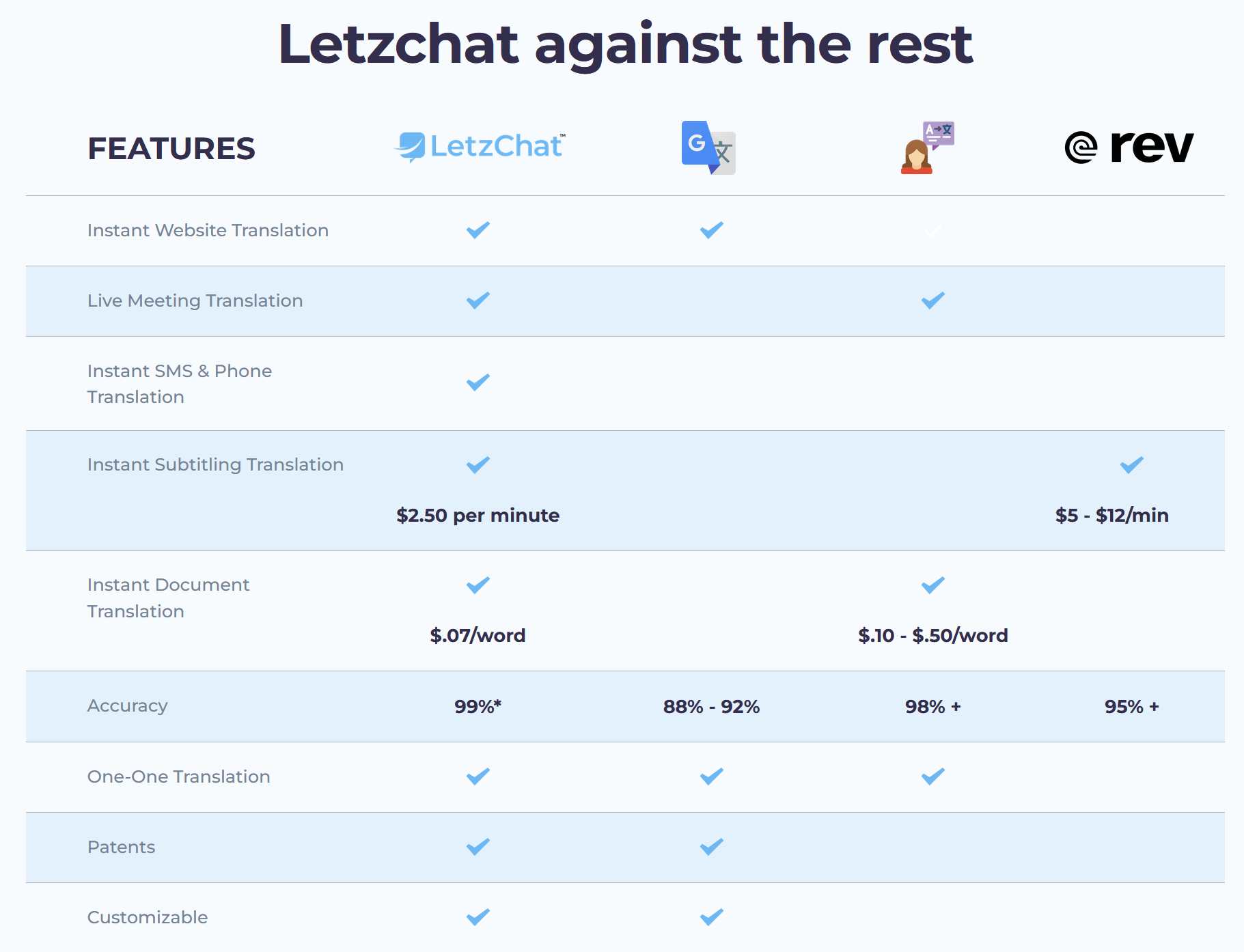The height and width of the screenshot is (952, 1244).
Task: Click the "Live Meeting Translation" feature label
Action: click(195, 301)
